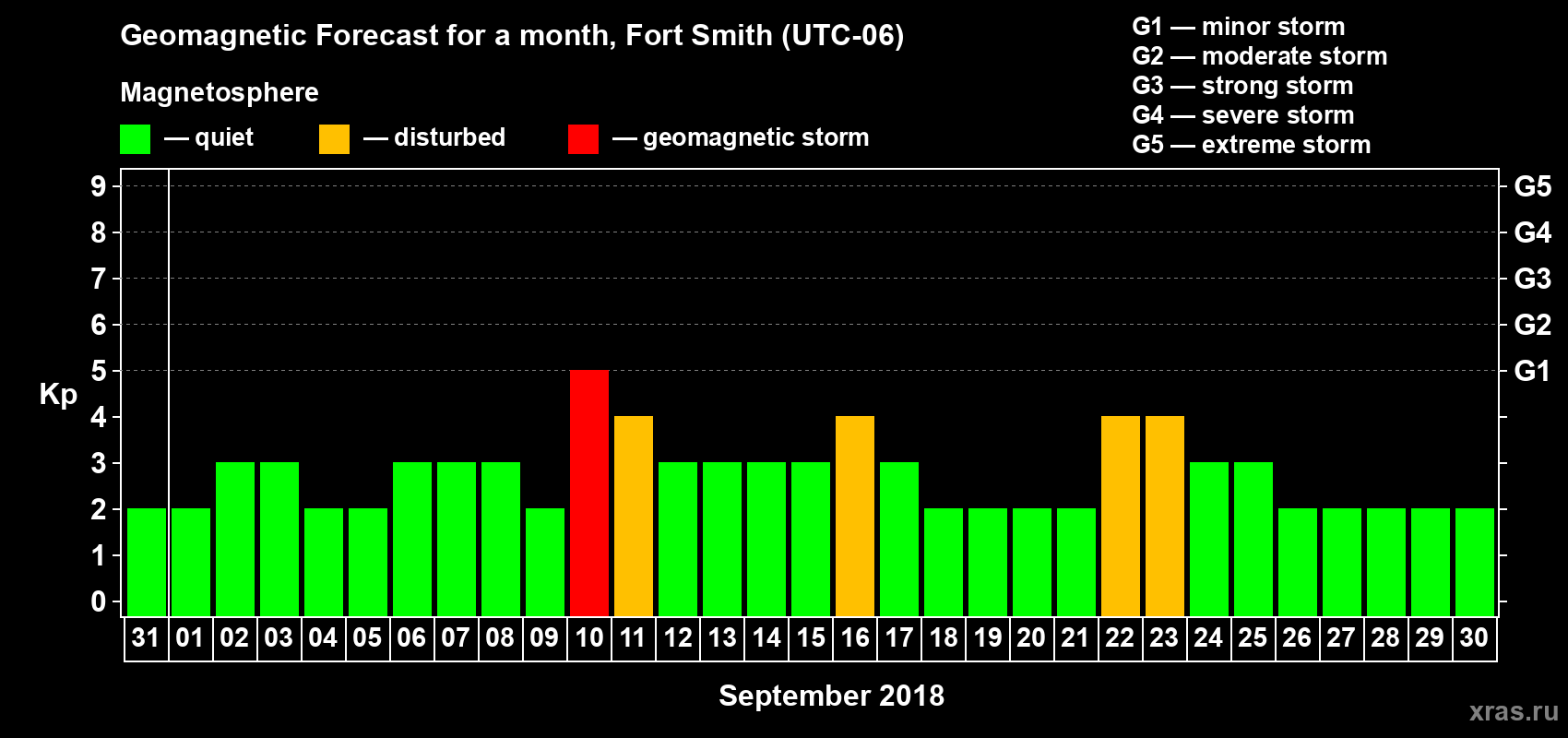This screenshot has width=1568, height=738.
Task: Click date label 01 on the axis
Action: (x=190, y=637)
